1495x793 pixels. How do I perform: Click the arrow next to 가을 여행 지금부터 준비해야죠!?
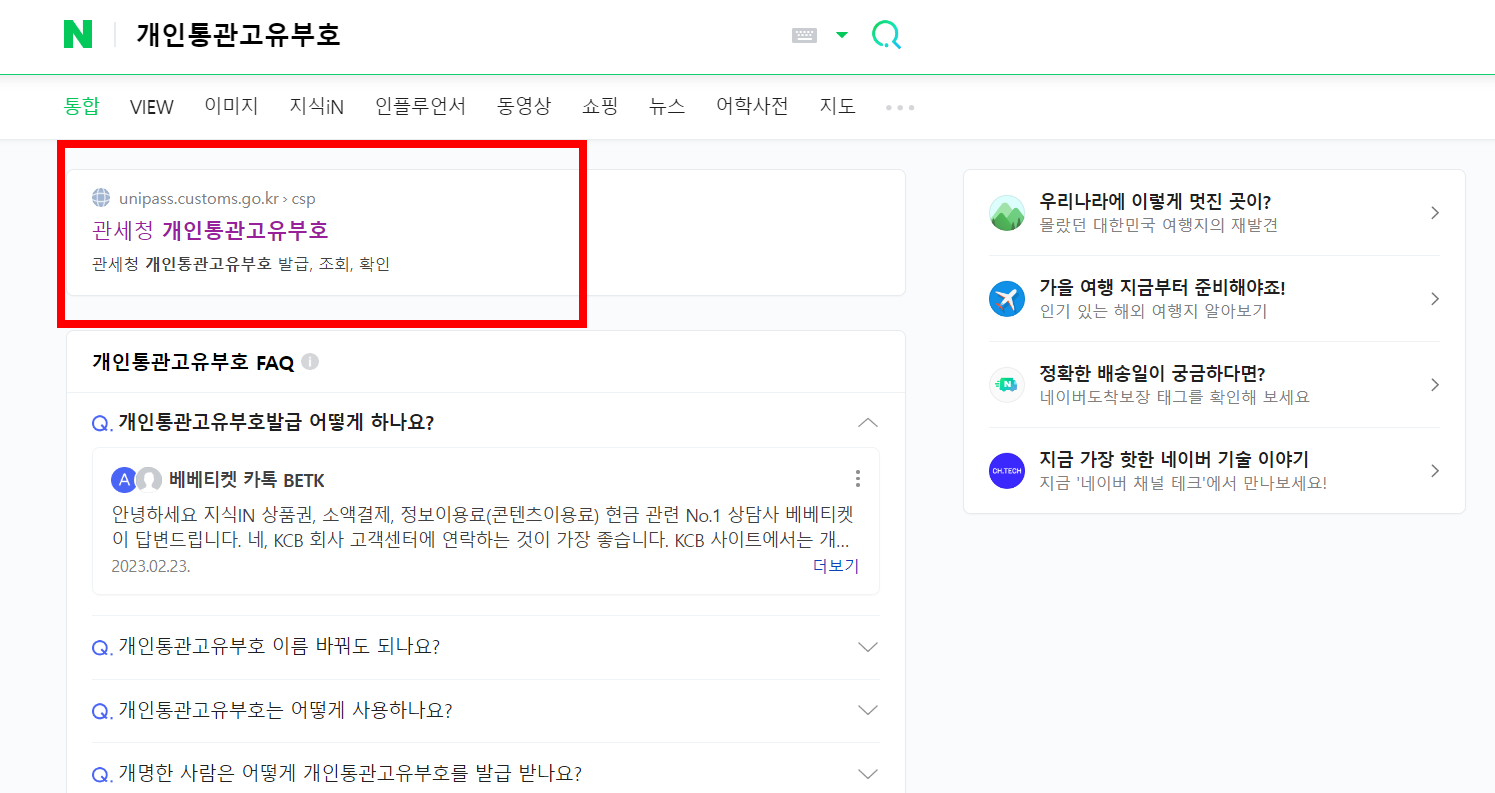pos(1435,299)
